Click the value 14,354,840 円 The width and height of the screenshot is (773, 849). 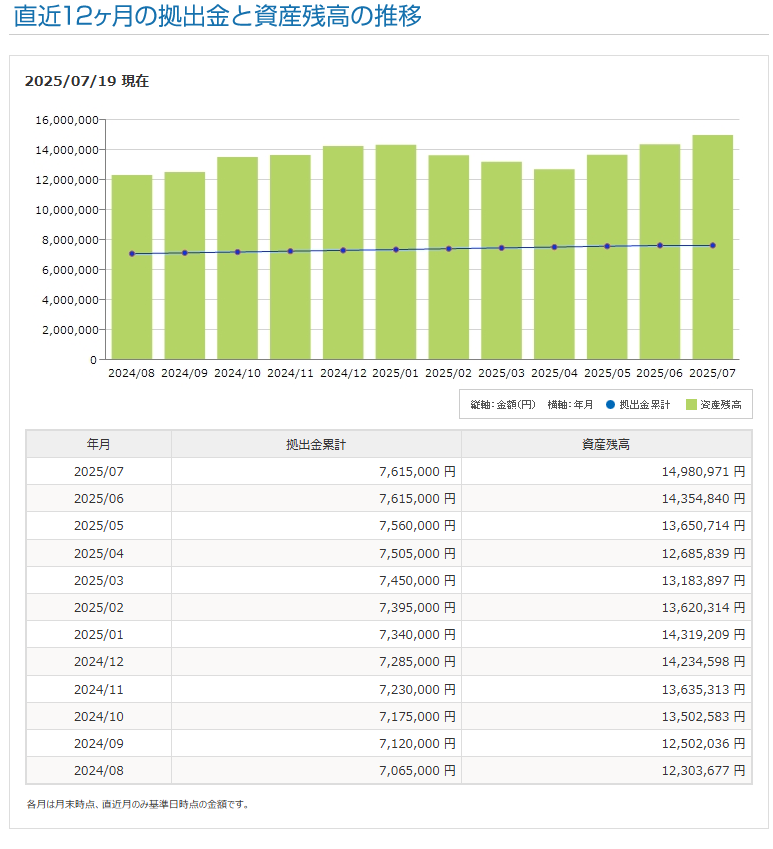point(703,499)
